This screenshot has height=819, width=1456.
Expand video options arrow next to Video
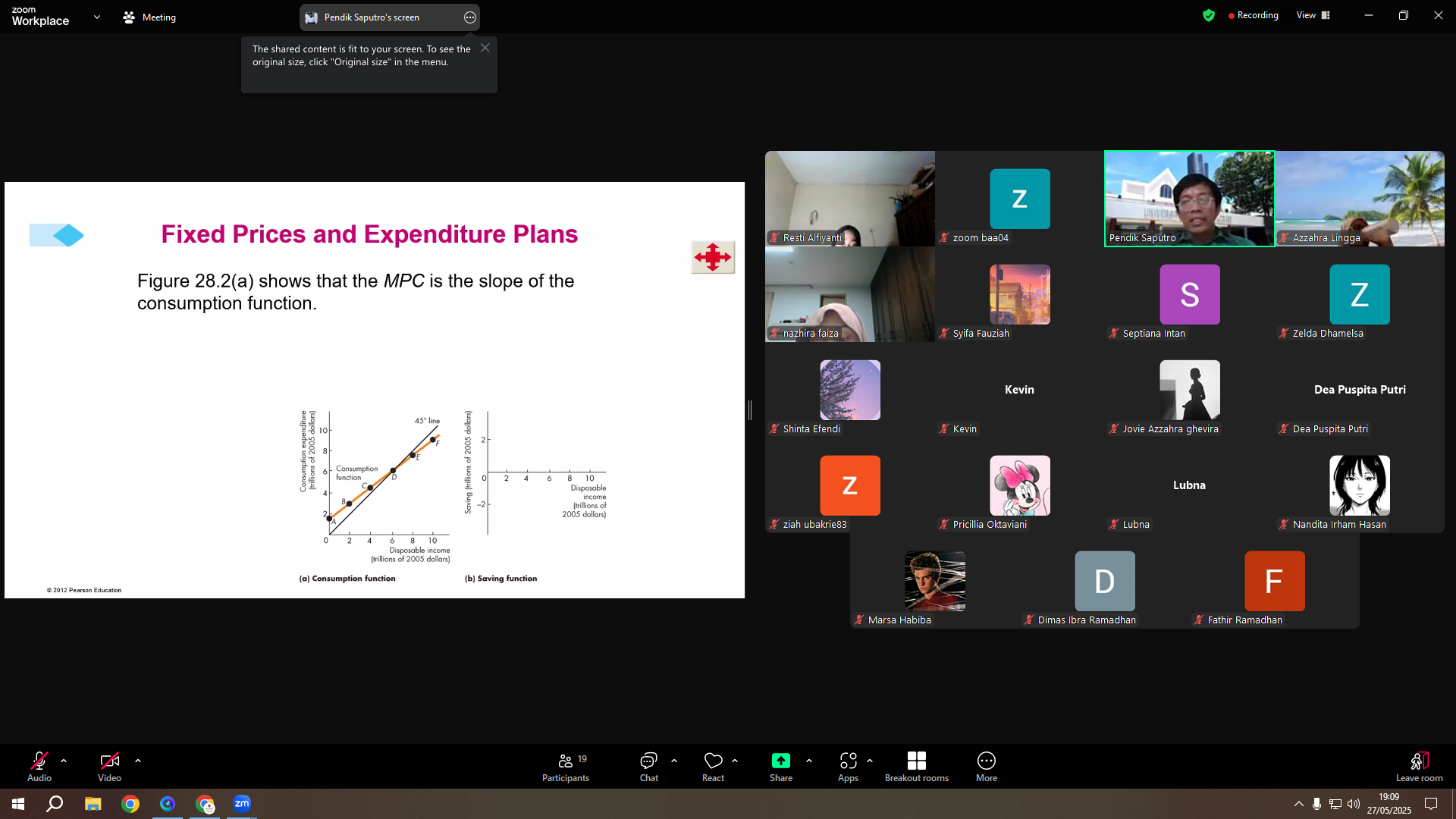coord(138,760)
